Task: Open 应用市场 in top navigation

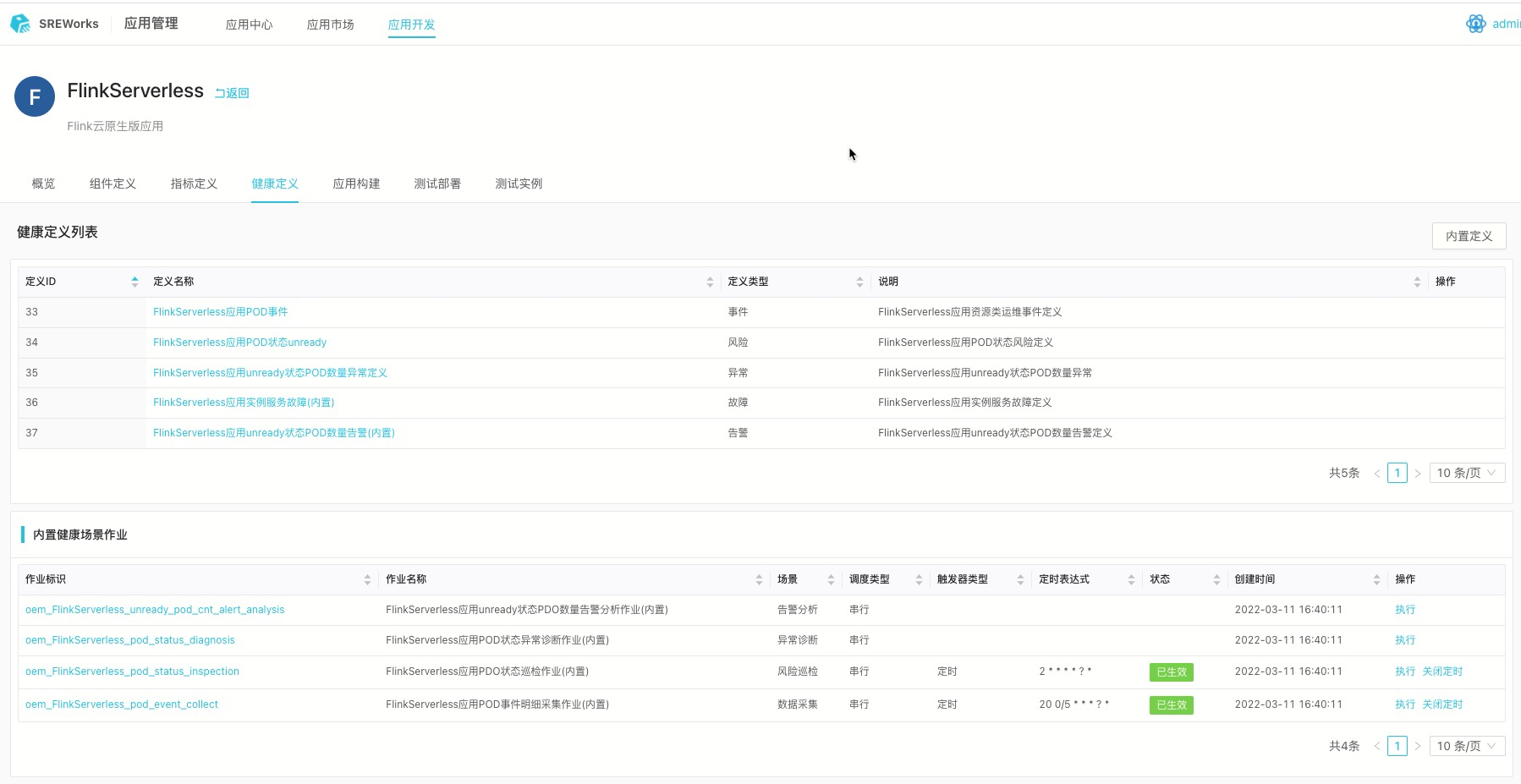Action: pyautogui.click(x=330, y=25)
